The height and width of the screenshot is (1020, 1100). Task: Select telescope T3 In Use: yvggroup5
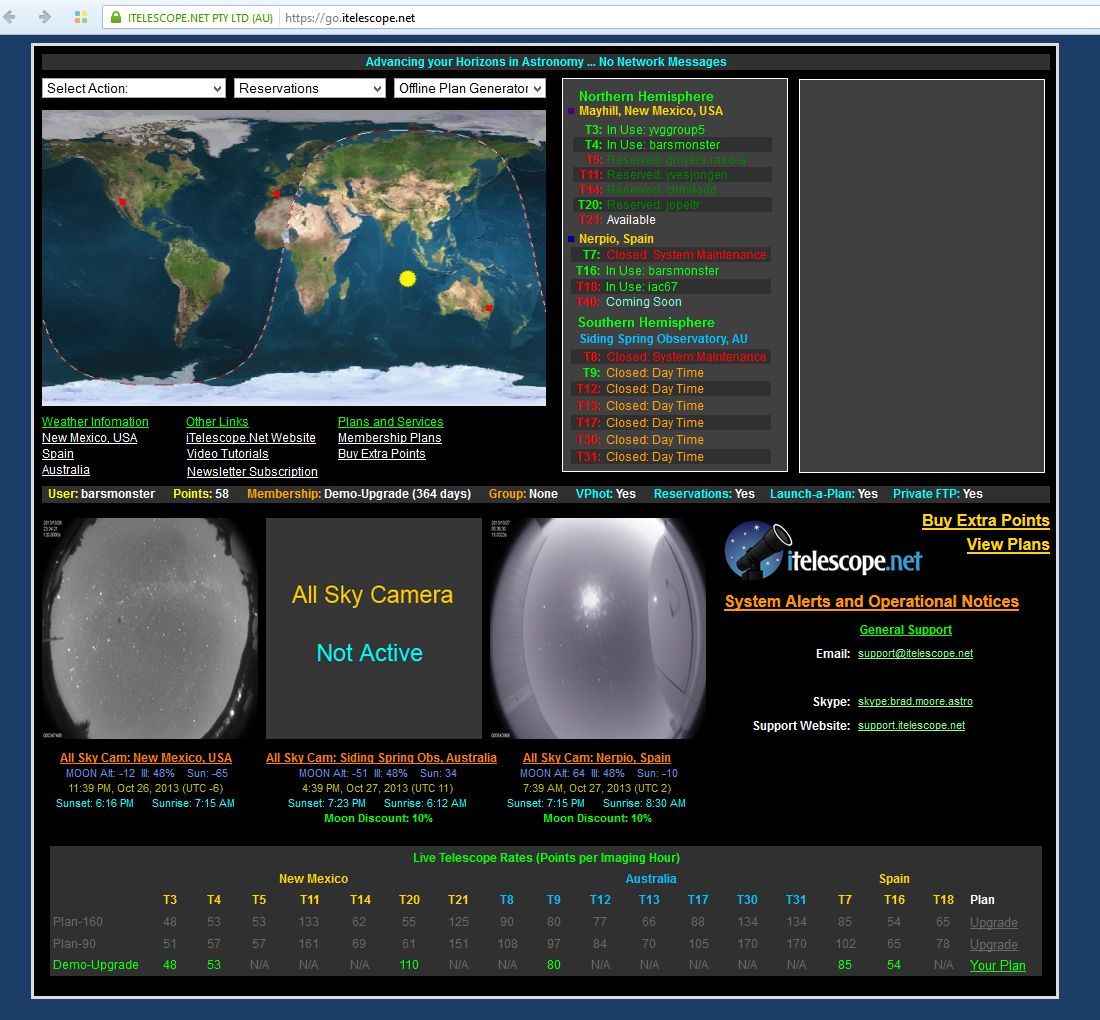[644, 130]
